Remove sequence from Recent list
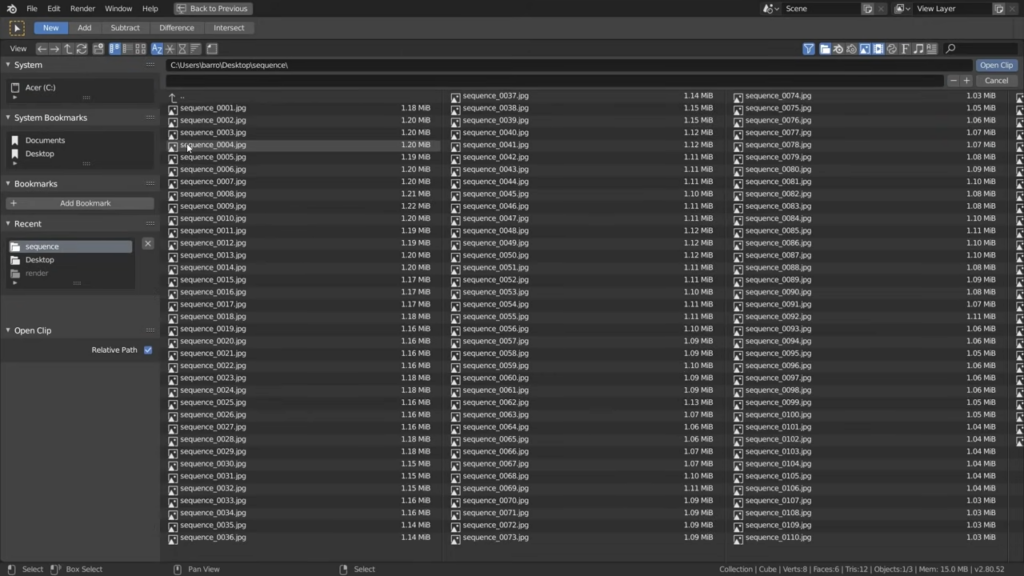This screenshot has height=576, width=1024. point(148,244)
